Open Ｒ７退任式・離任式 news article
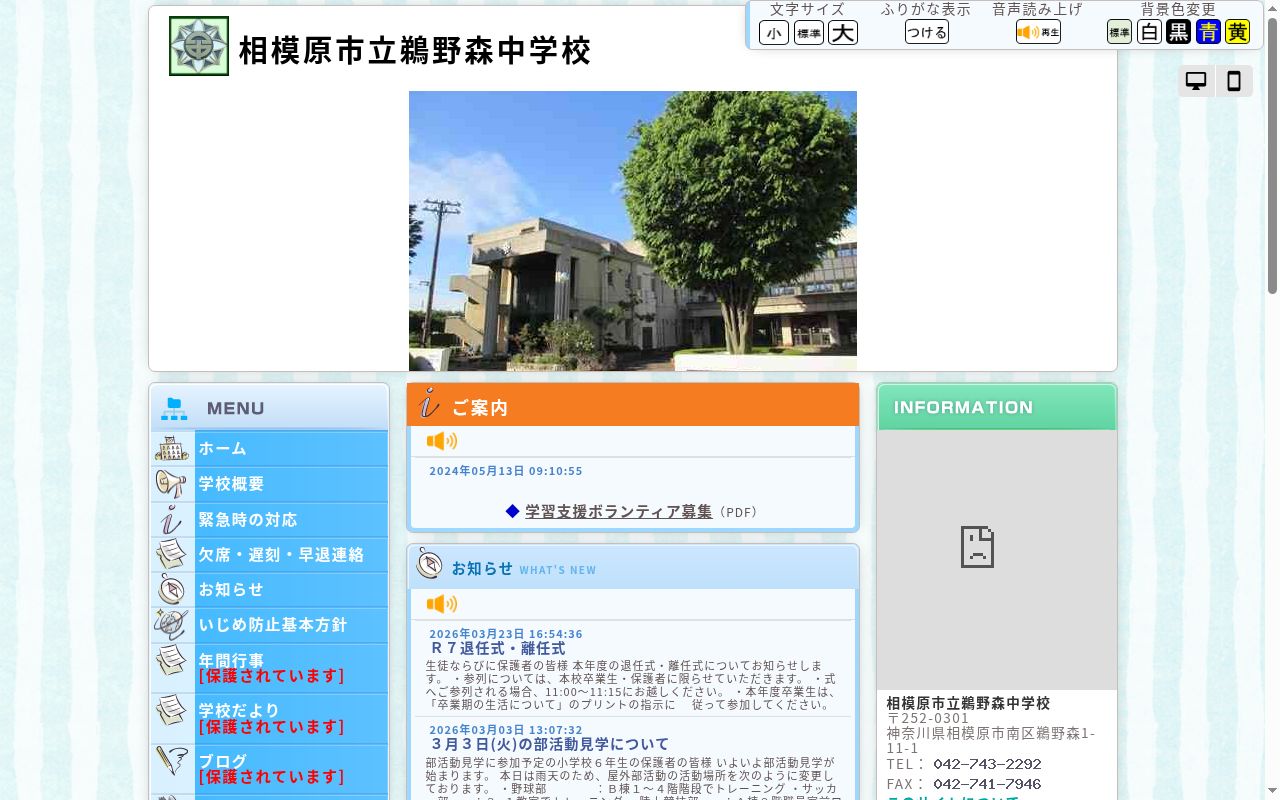 497,649
